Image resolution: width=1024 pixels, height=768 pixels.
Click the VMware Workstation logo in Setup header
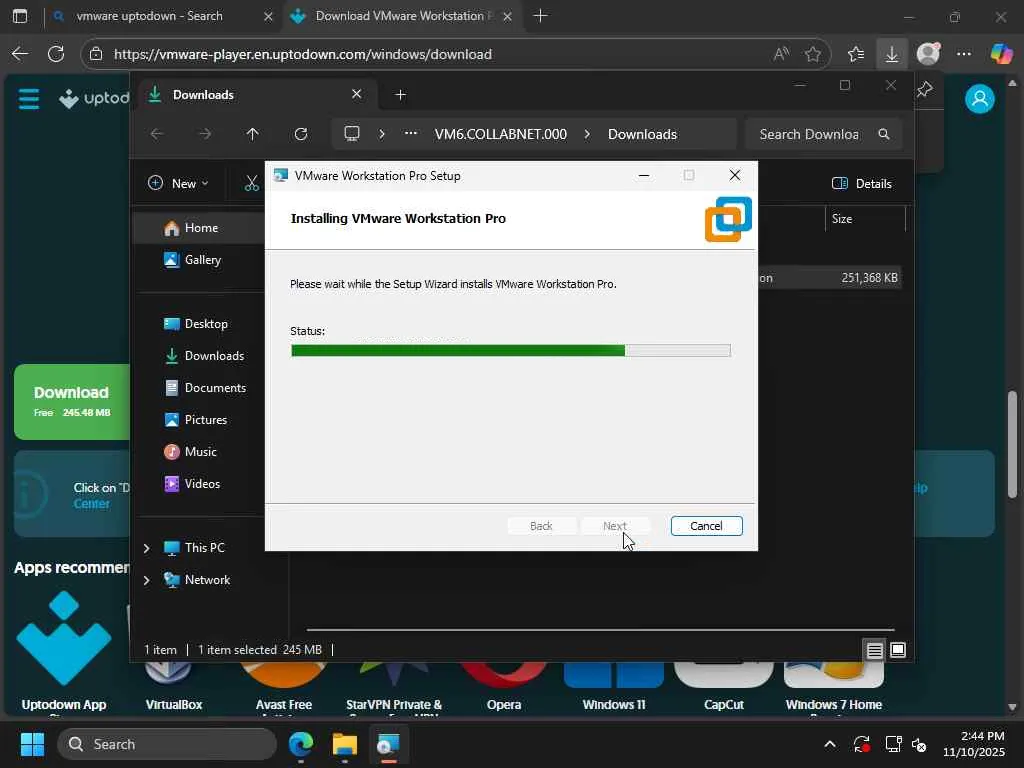point(728,219)
